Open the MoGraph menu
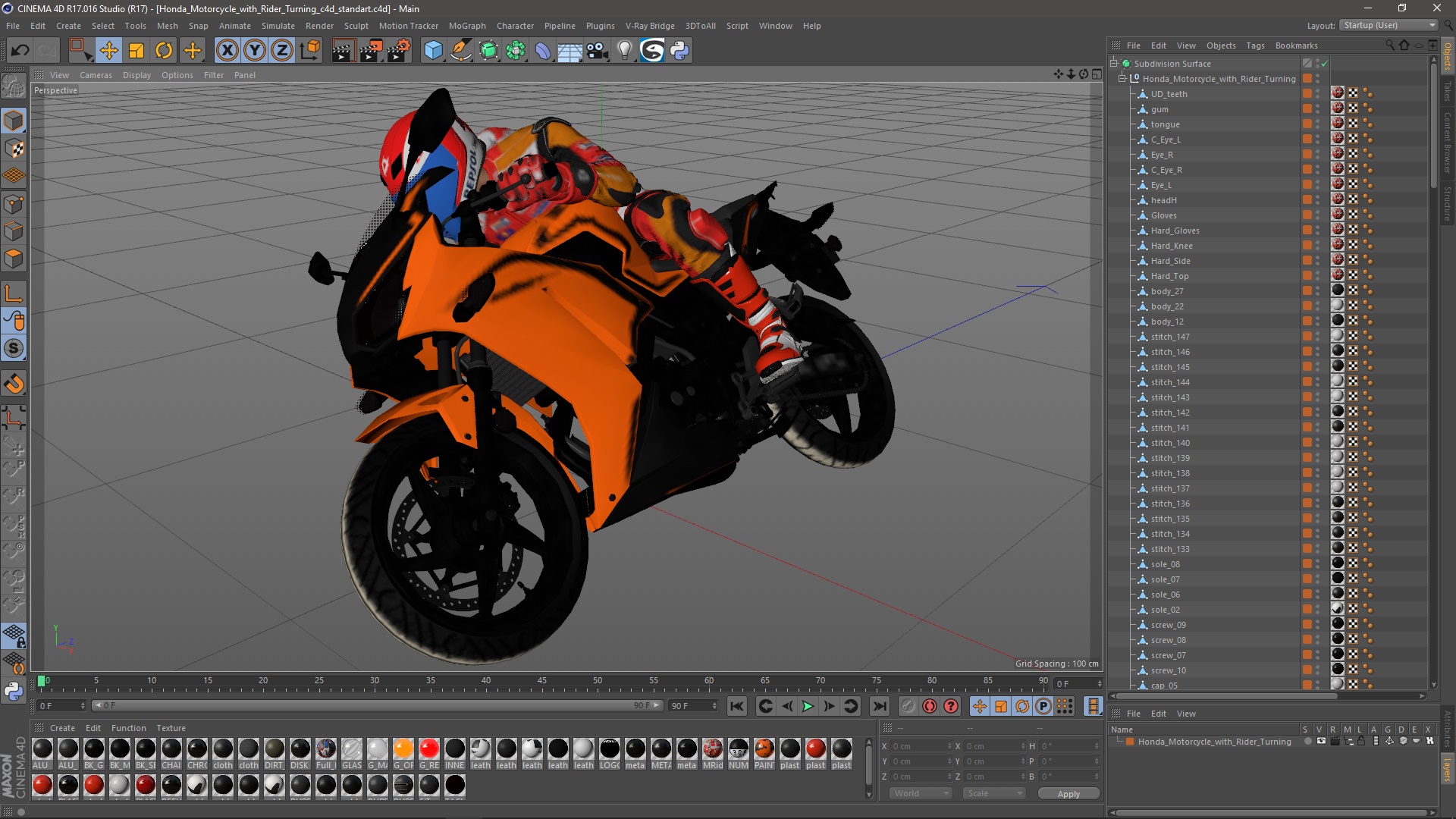Viewport: 1456px width, 819px height. 467,26
